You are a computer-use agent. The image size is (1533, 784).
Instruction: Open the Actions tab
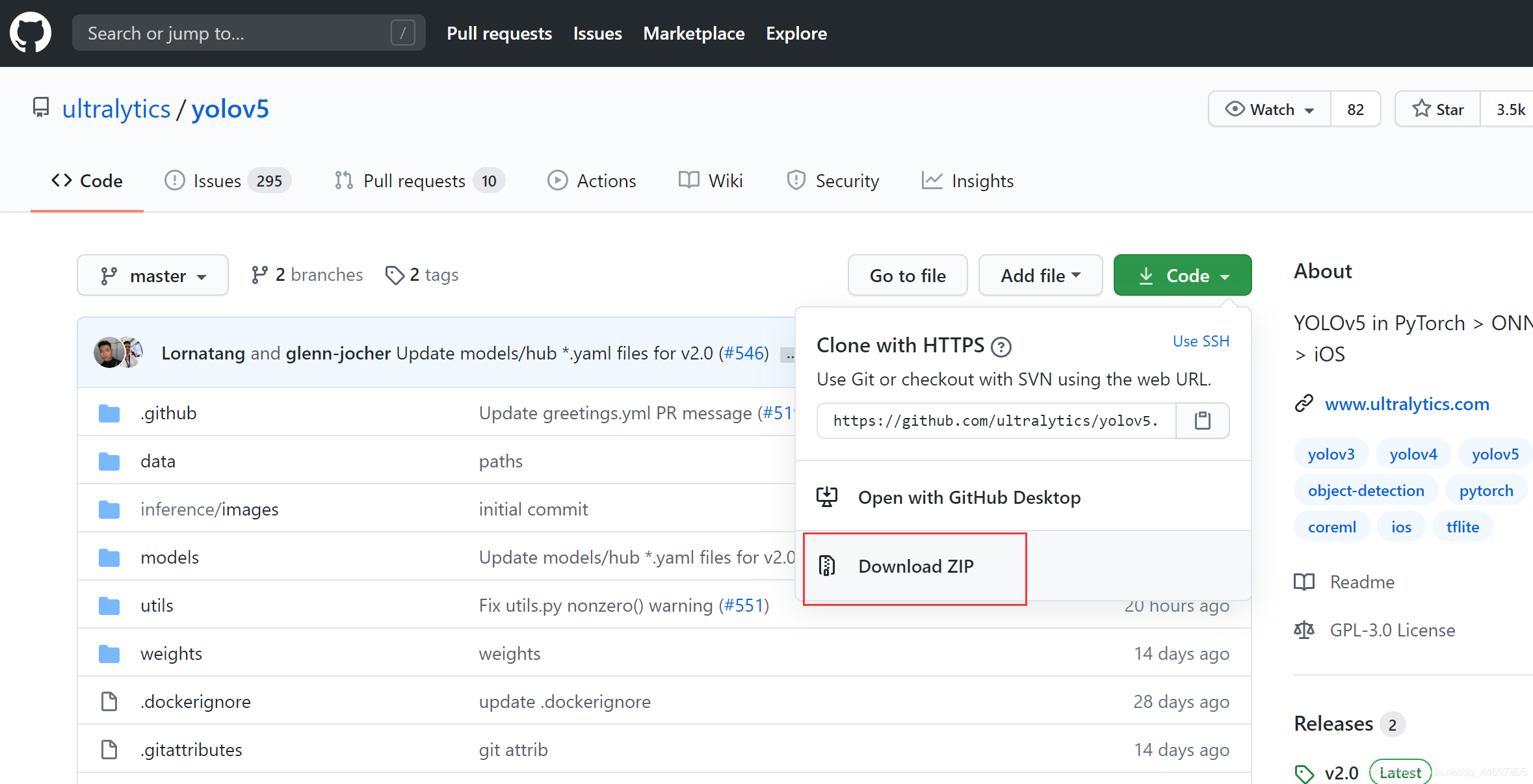[592, 181]
